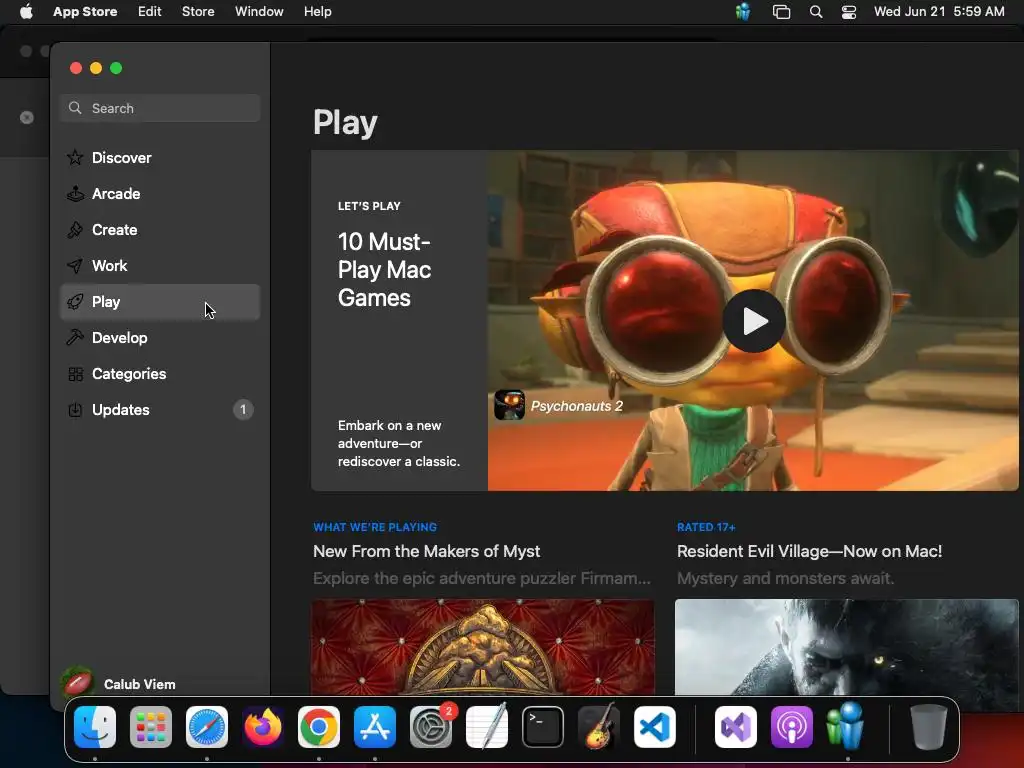Viewport: 1024px width, 768px height.
Task: Click the Calub Viem account avatar
Action: click(78, 683)
